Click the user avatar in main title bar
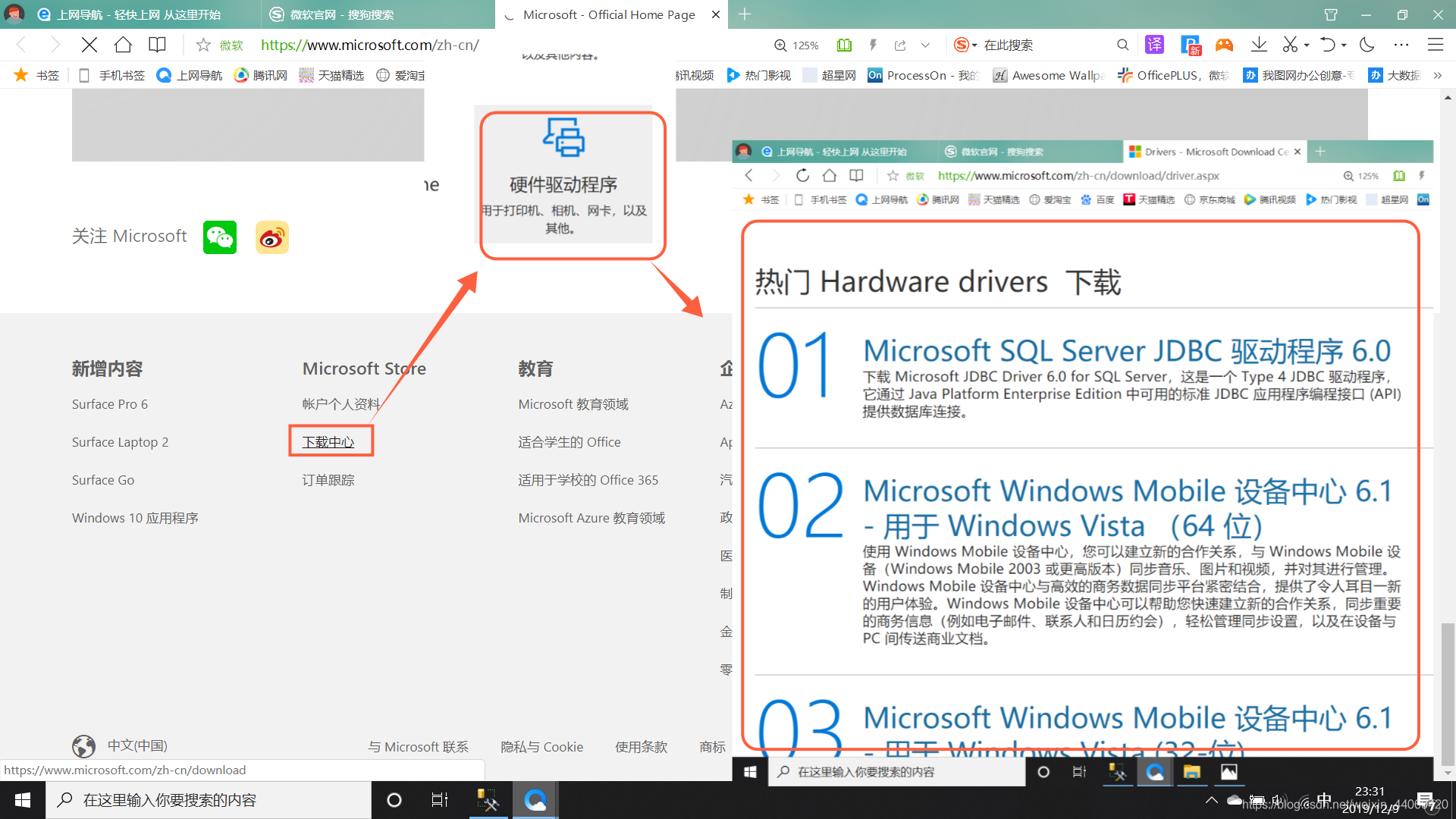The width and height of the screenshot is (1456, 819). (14, 14)
